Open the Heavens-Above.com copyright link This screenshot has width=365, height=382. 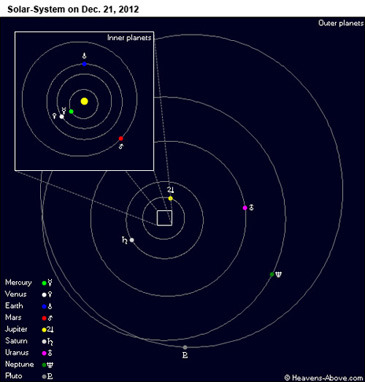(324, 378)
